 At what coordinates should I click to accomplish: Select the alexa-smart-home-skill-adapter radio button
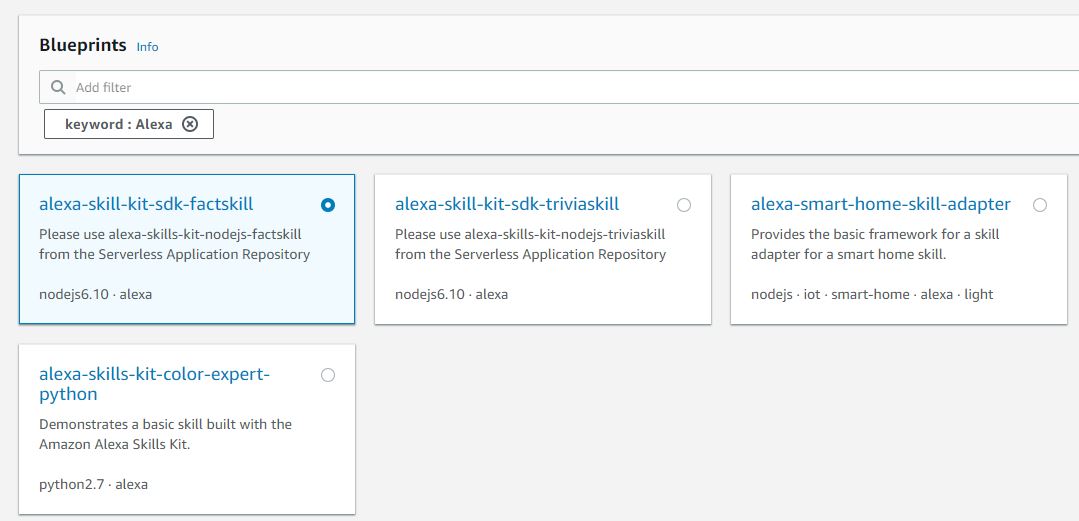(x=1040, y=205)
